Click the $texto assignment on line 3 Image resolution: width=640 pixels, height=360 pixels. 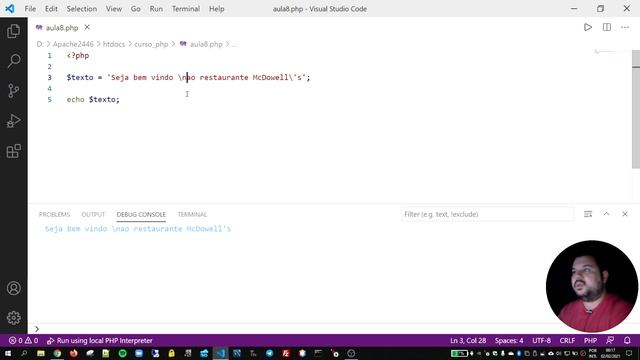pos(188,77)
